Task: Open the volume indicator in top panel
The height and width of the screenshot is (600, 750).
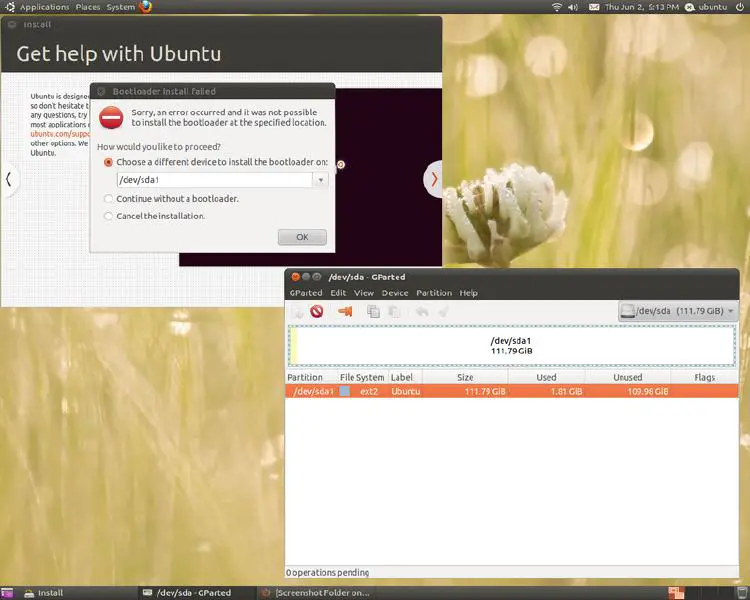Action: pos(573,7)
